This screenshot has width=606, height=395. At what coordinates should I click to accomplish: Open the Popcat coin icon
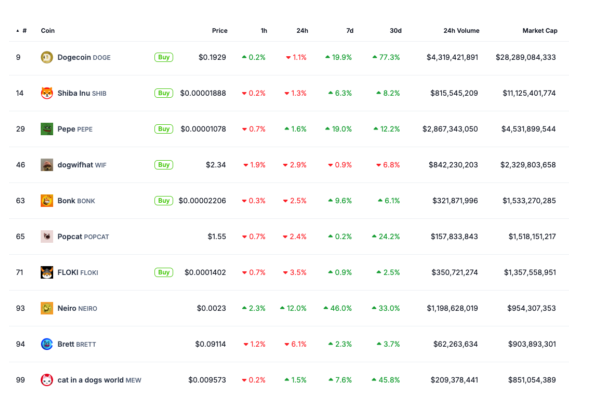pyautogui.click(x=47, y=237)
